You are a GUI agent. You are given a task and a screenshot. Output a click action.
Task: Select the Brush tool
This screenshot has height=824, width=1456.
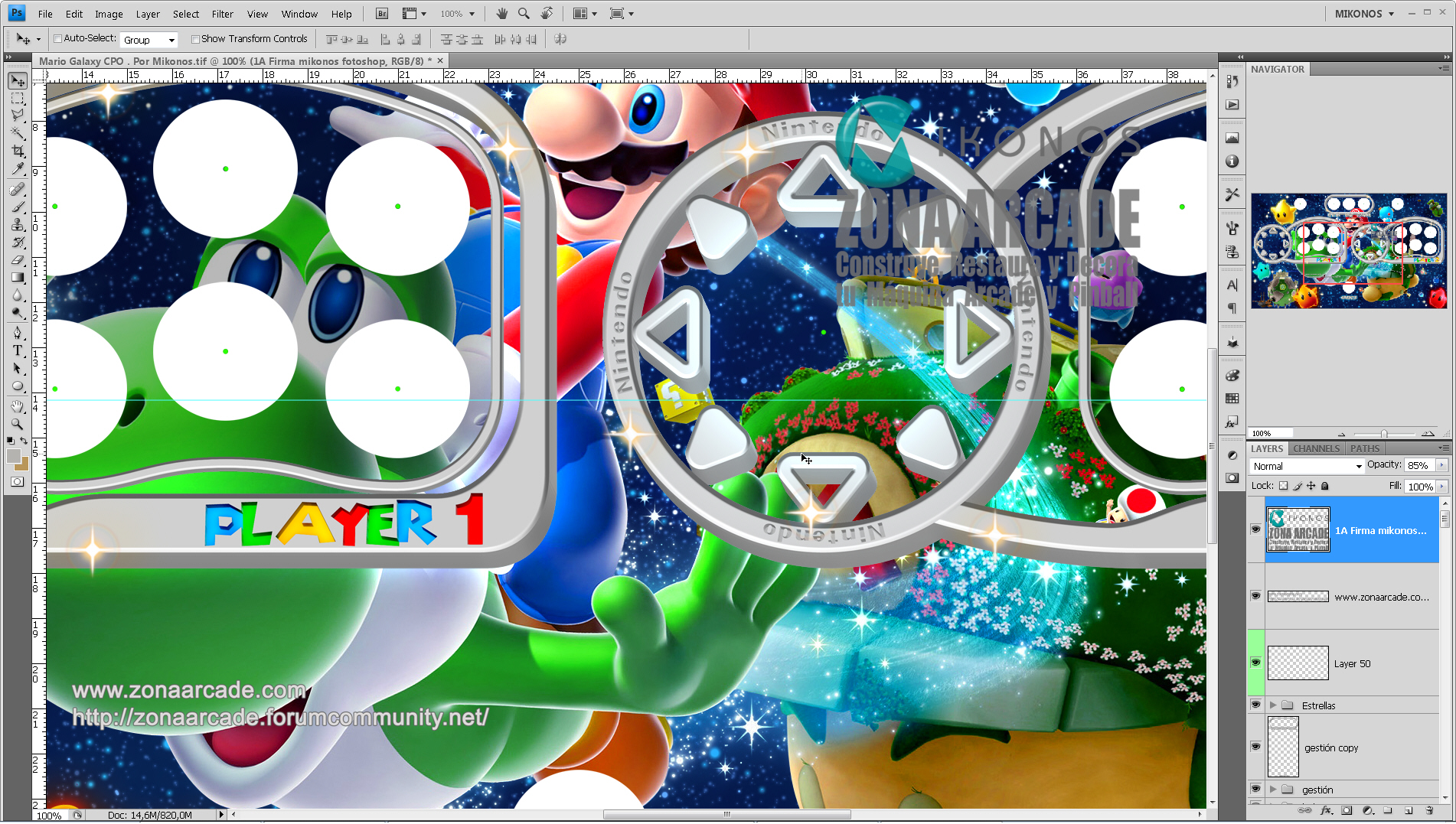(x=18, y=207)
